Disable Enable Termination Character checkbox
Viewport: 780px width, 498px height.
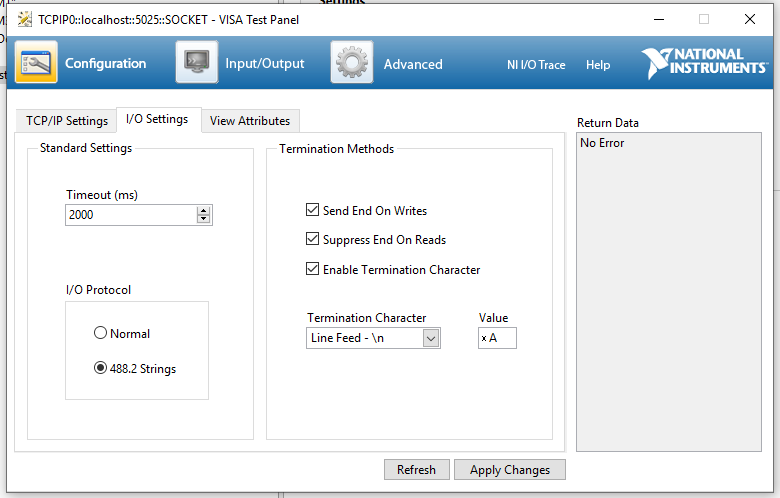[x=312, y=269]
